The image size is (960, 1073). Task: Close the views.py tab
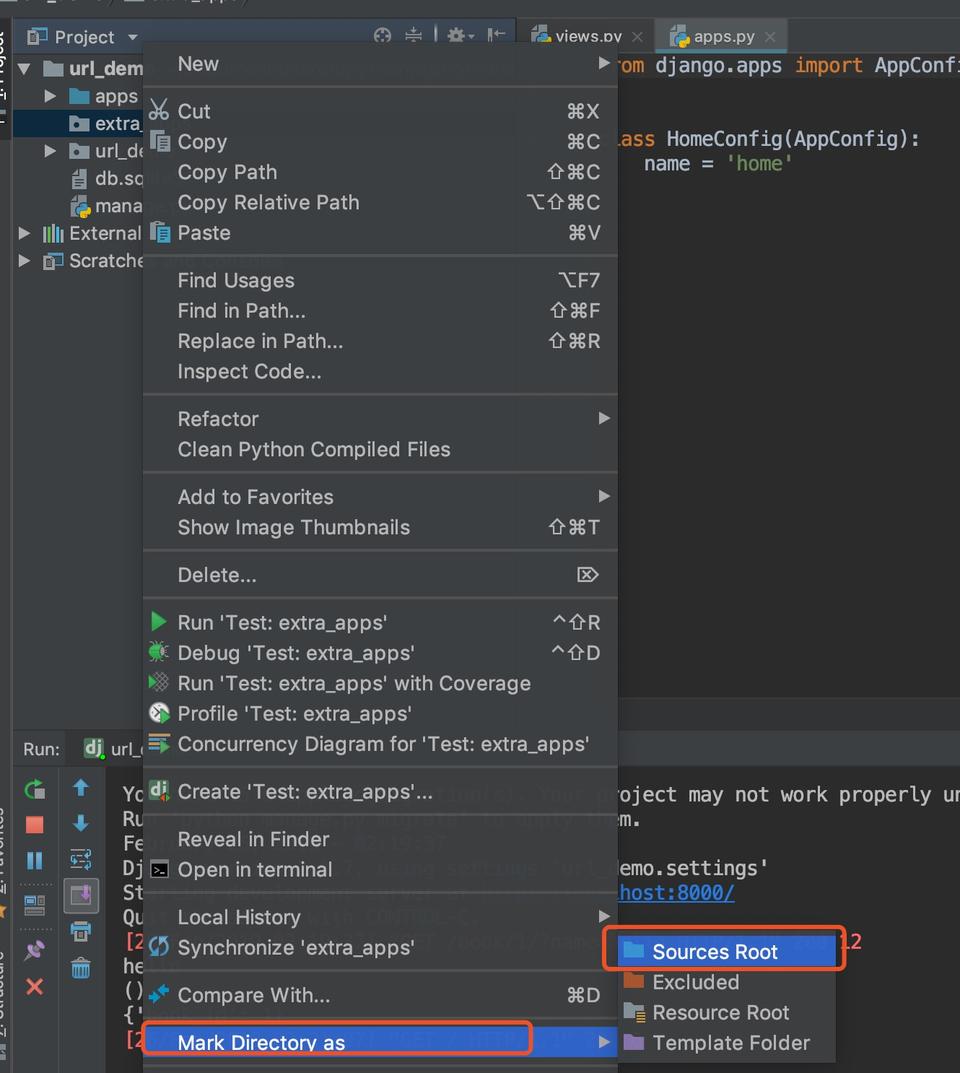click(637, 37)
